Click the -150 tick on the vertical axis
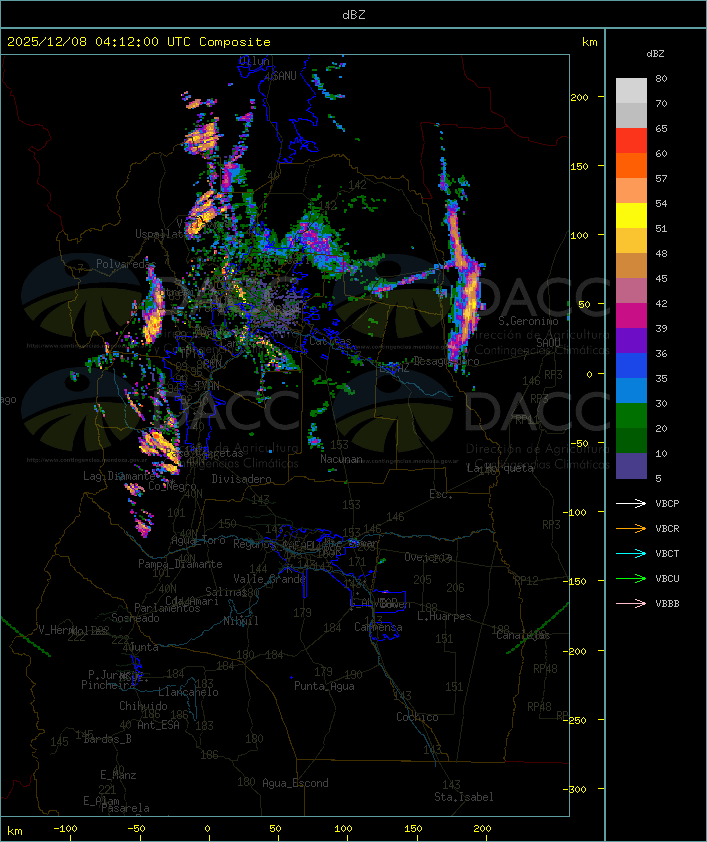707x842 pixels. pos(577,581)
